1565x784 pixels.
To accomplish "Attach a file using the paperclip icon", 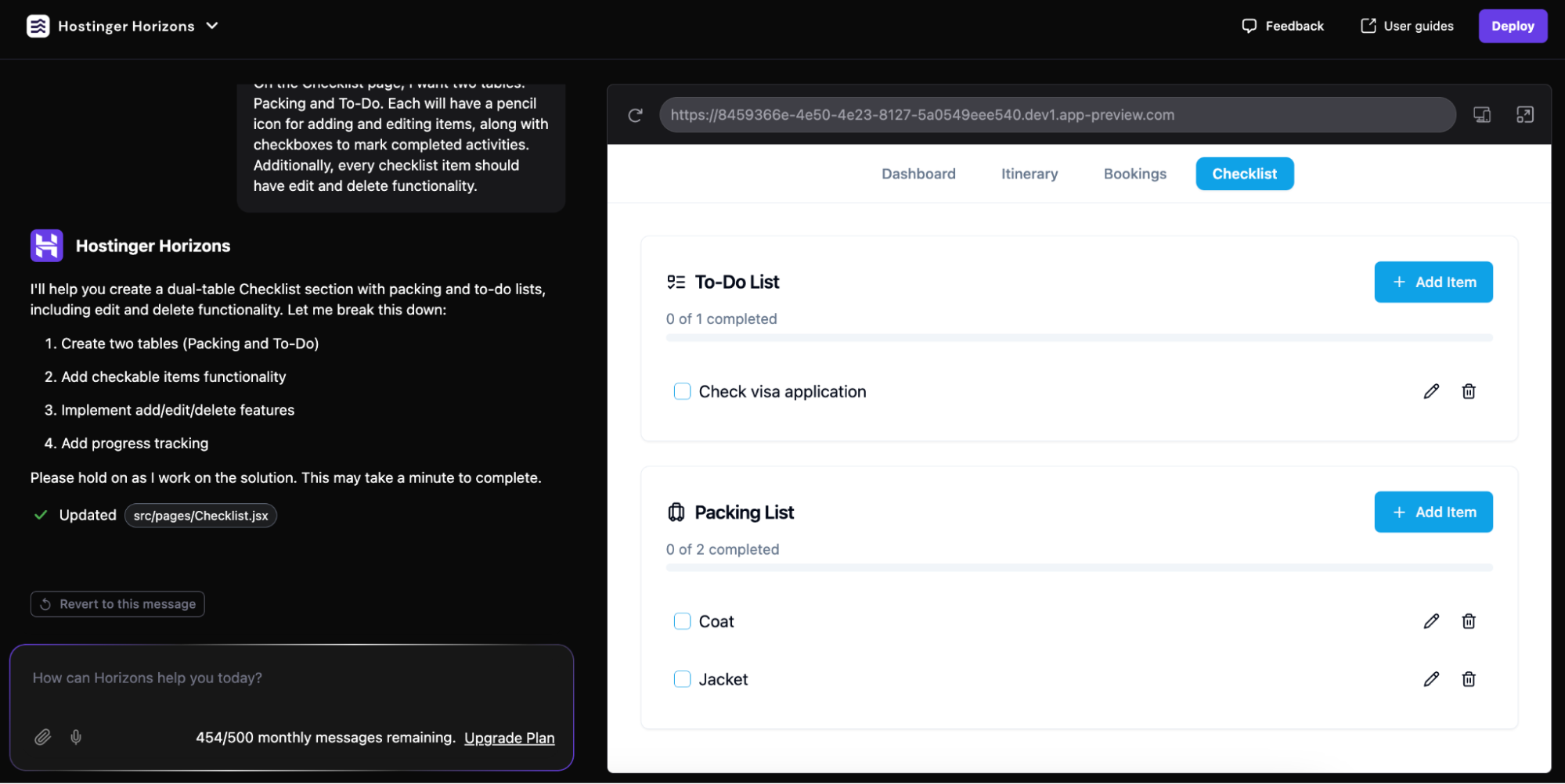I will 43,736.
